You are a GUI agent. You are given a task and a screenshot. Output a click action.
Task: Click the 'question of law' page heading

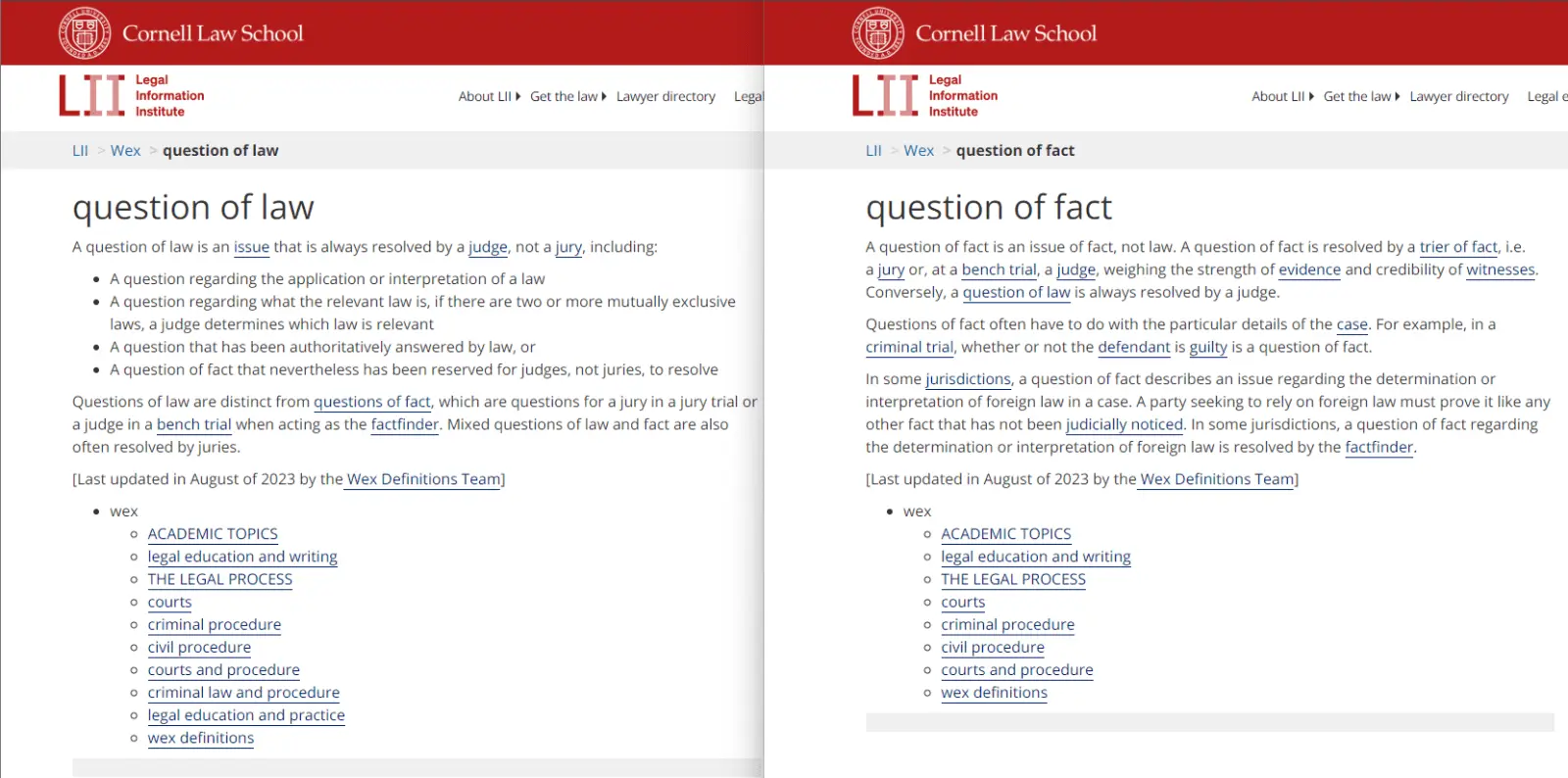point(193,208)
